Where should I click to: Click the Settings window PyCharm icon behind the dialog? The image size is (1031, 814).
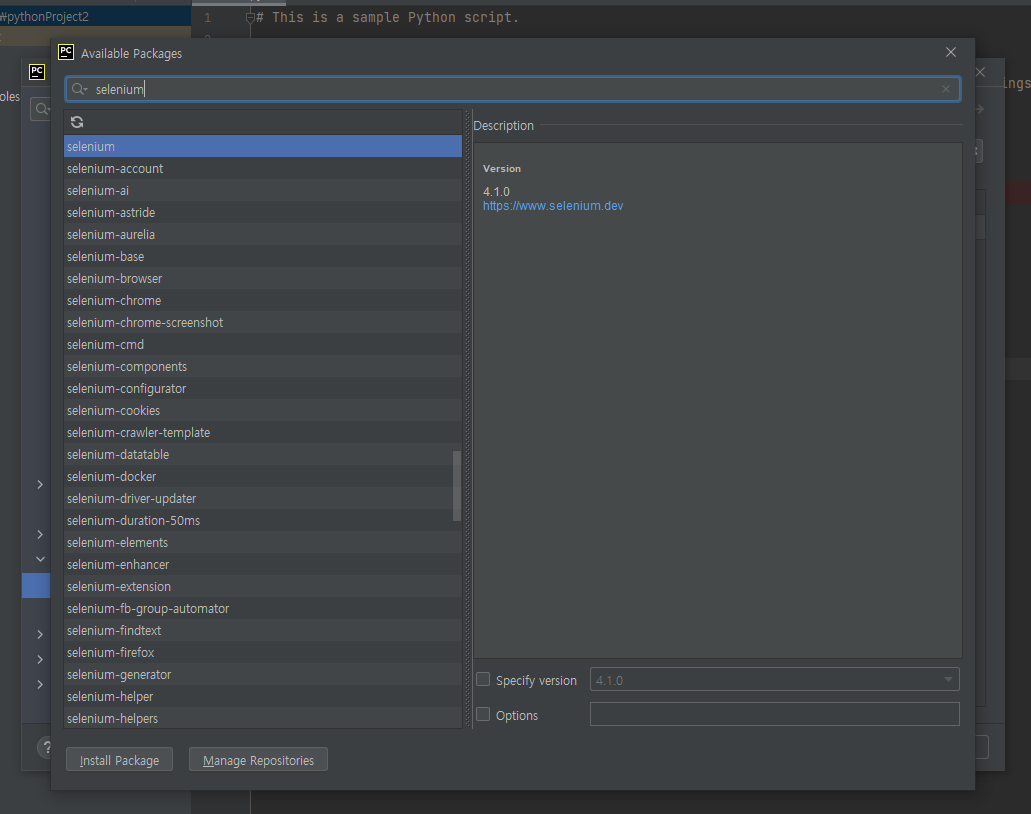(37, 72)
